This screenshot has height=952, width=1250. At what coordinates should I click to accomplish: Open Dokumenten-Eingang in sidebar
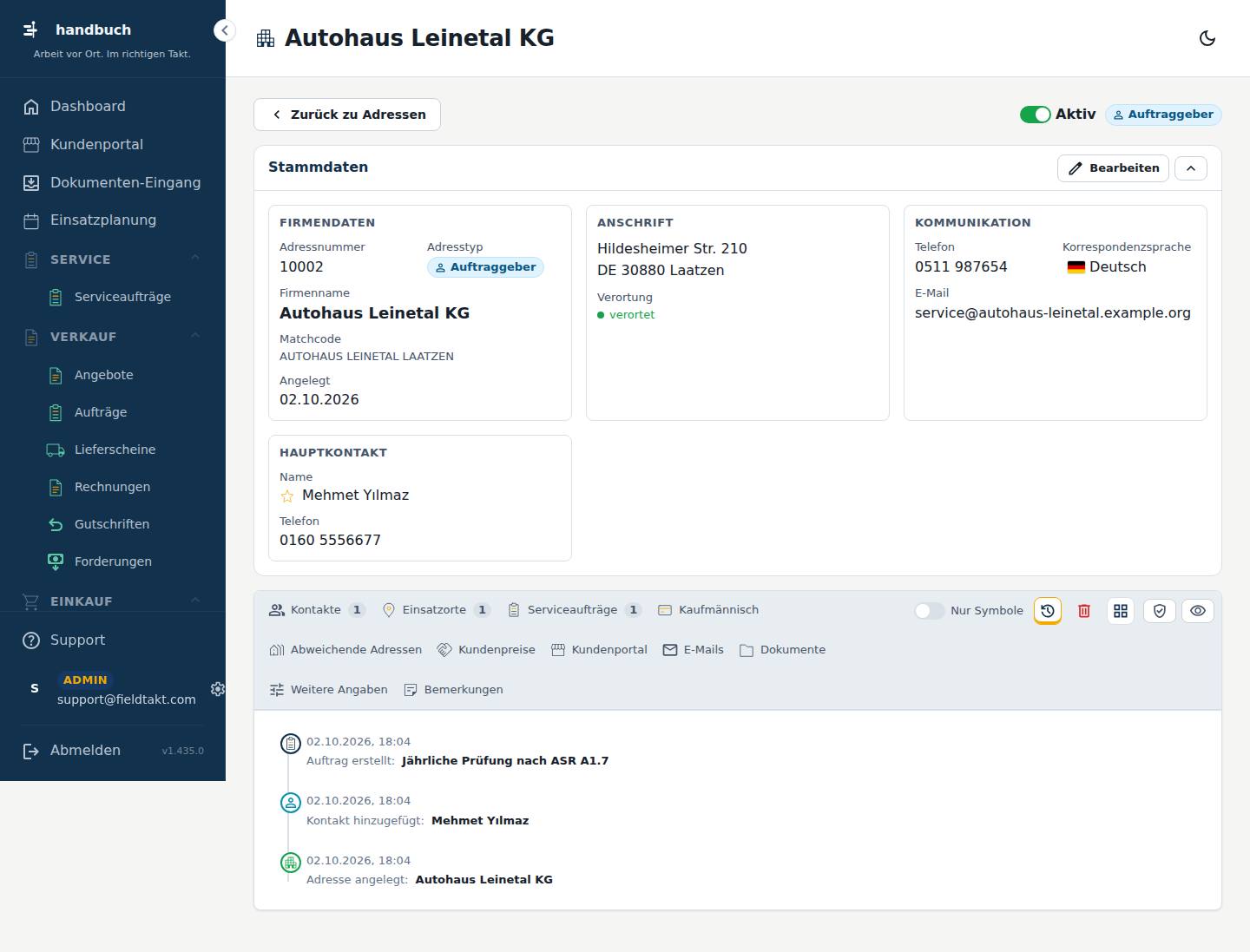click(113, 183)
